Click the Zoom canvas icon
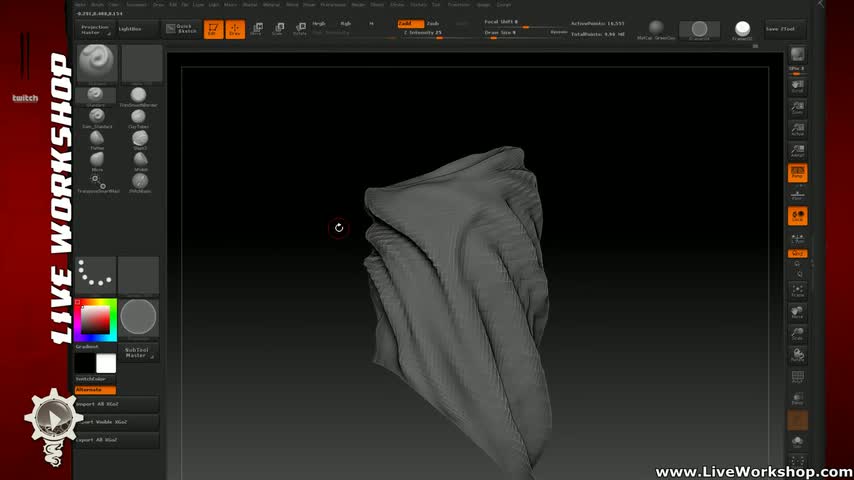This screenshot has height=480, width=854. [x=797, y=107]
